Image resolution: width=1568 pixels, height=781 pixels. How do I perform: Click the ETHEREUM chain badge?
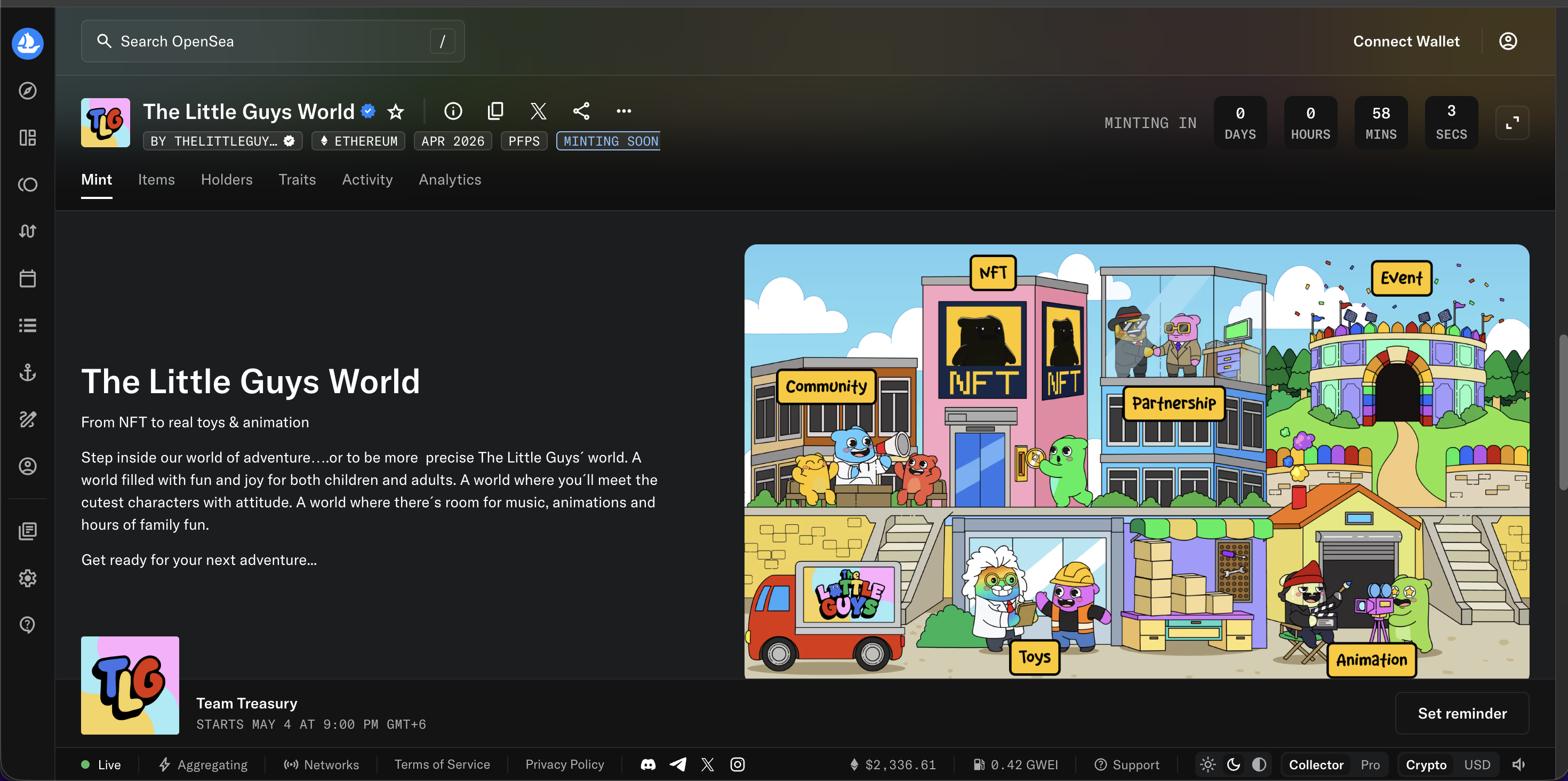pyautogui.click(x=358, y=141)
